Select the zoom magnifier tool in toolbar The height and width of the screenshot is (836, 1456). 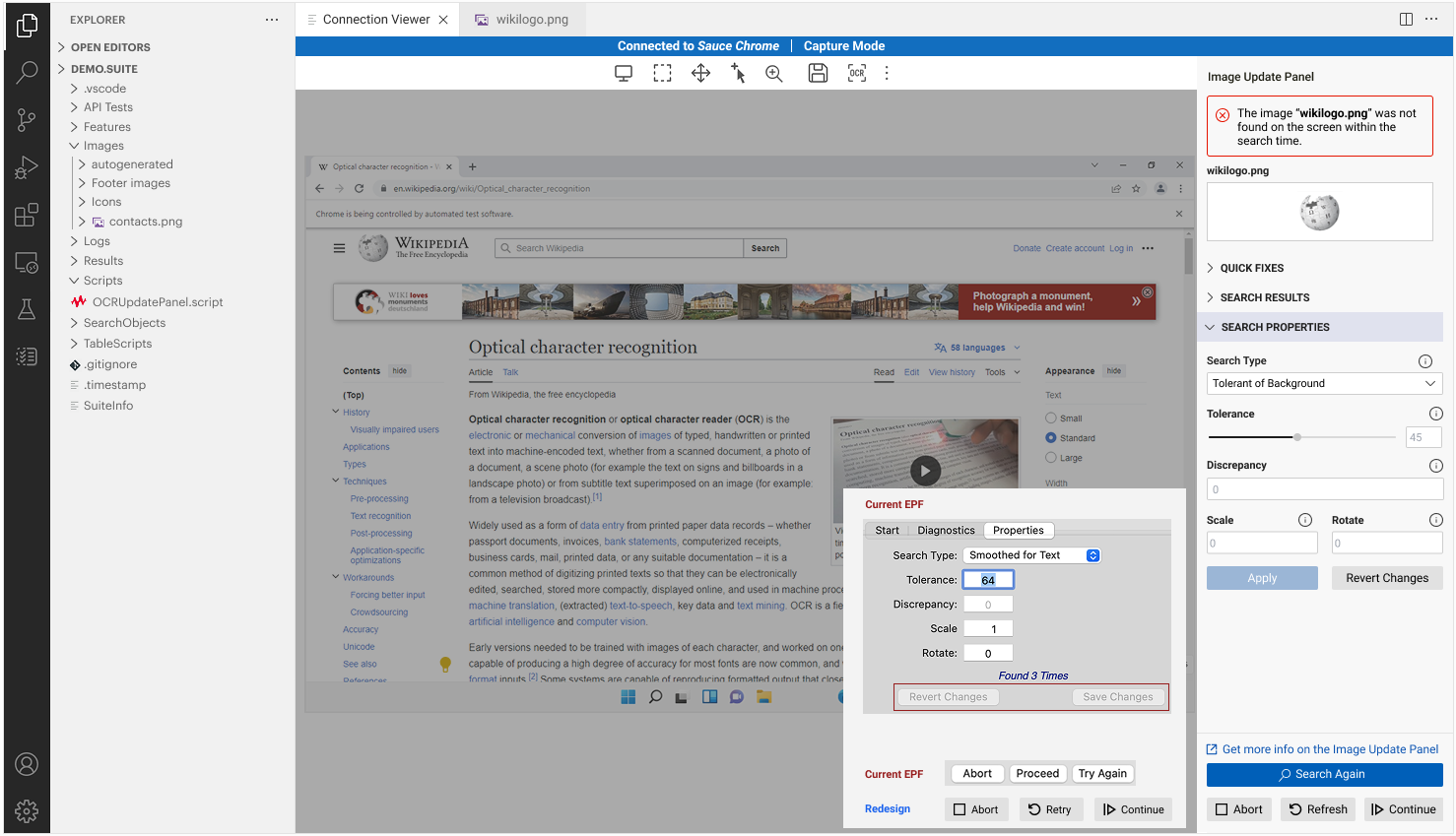(x=774, y=73)
